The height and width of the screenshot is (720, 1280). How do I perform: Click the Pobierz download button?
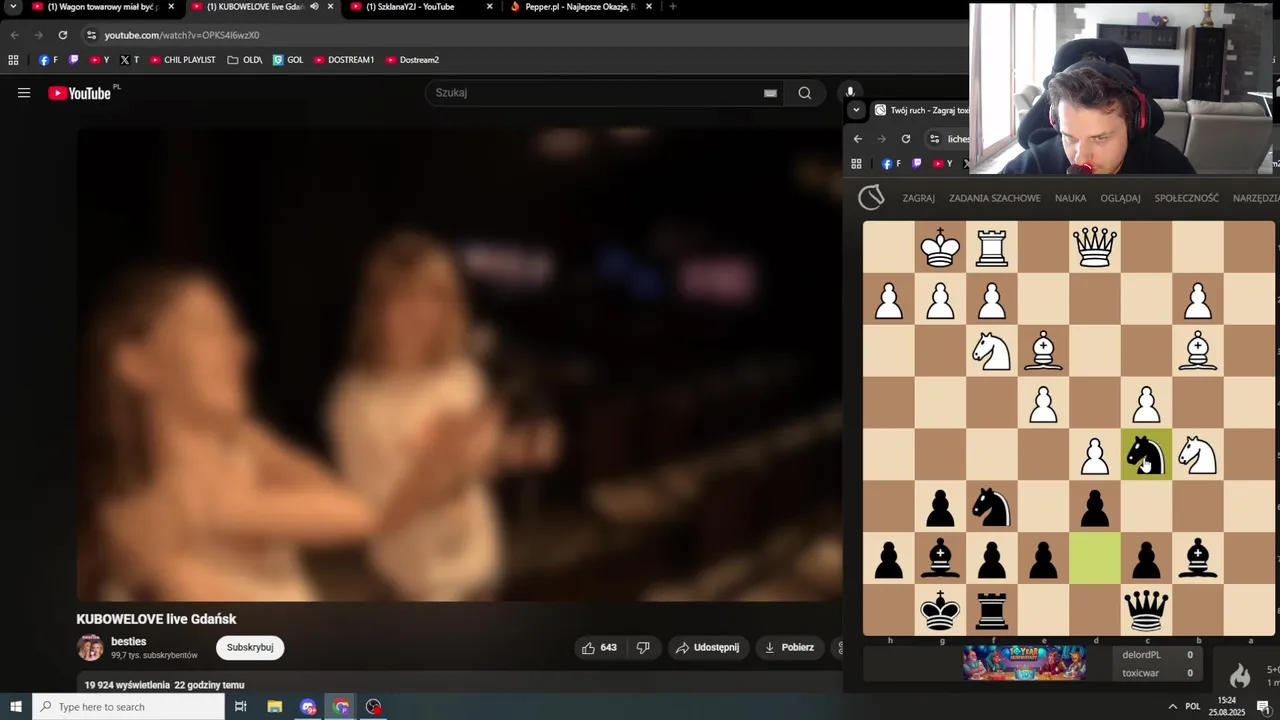coord(789,647)
